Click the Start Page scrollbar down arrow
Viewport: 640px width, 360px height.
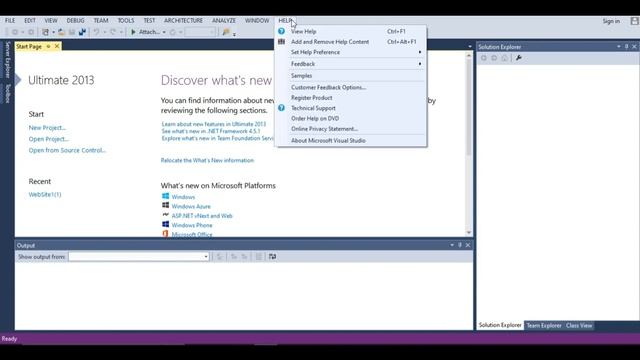[469, 232]
